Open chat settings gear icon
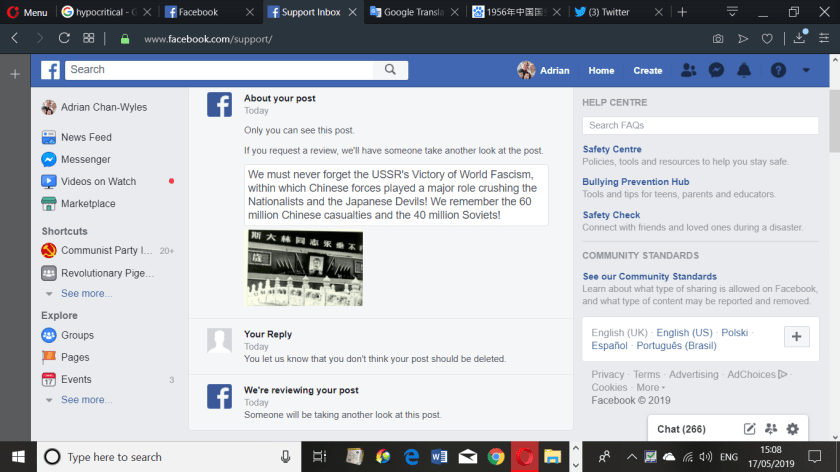Viewport: 840px width, 472px height. 792,429
